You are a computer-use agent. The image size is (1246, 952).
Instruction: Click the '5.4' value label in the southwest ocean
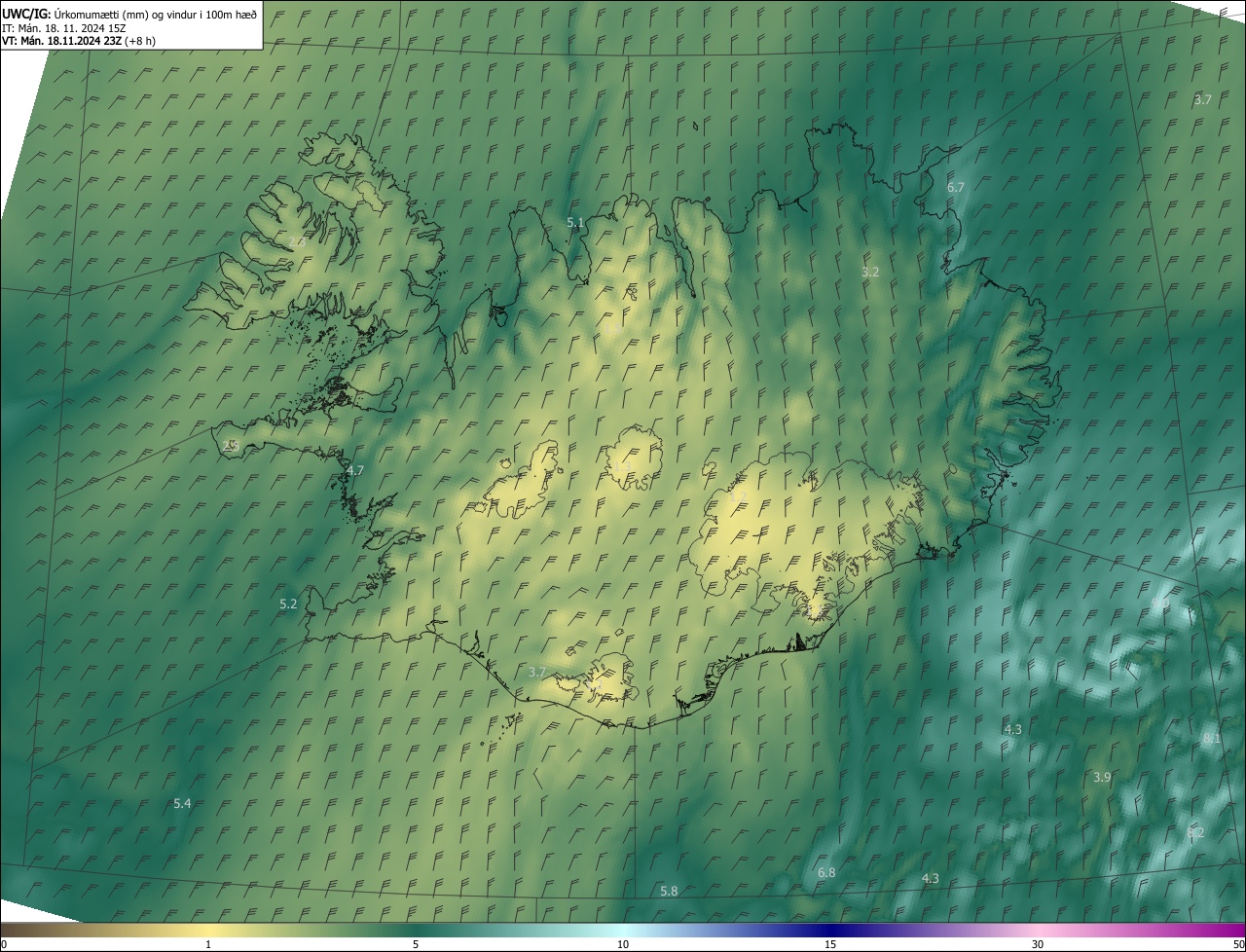[x=182, y=803]
